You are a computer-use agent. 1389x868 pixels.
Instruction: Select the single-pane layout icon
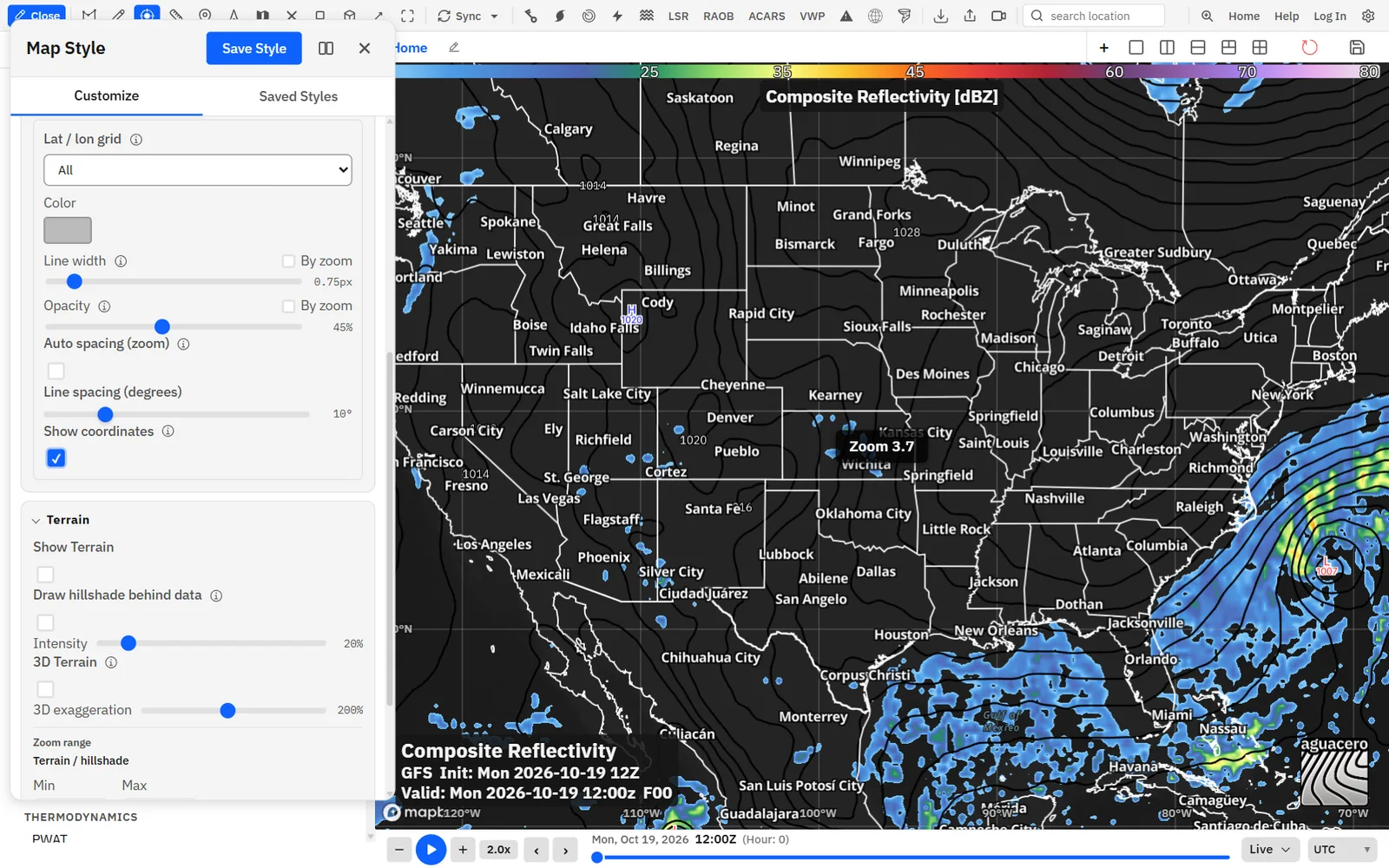tap(1136, 47)
